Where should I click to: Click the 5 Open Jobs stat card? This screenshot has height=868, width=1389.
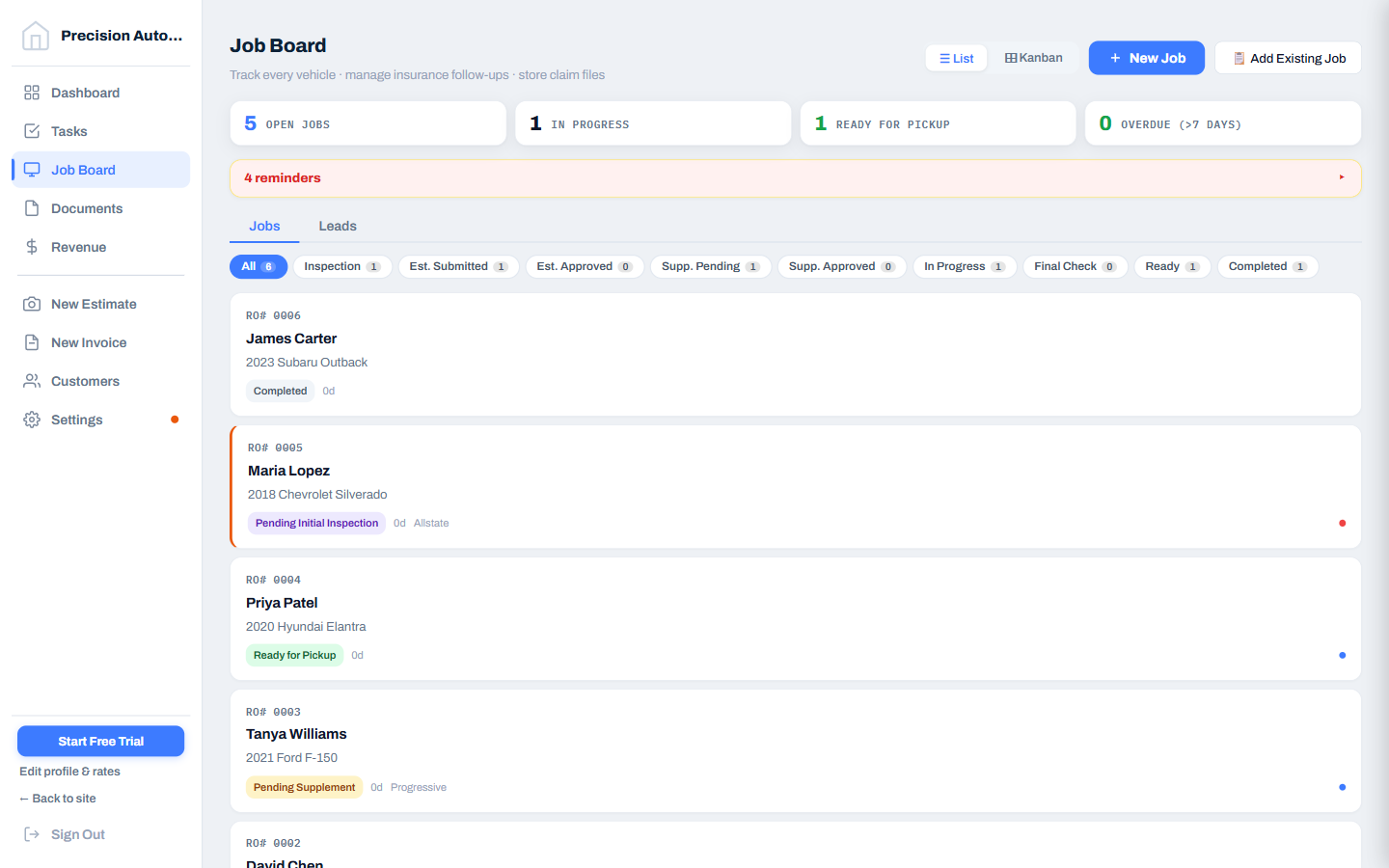[368, 123]
